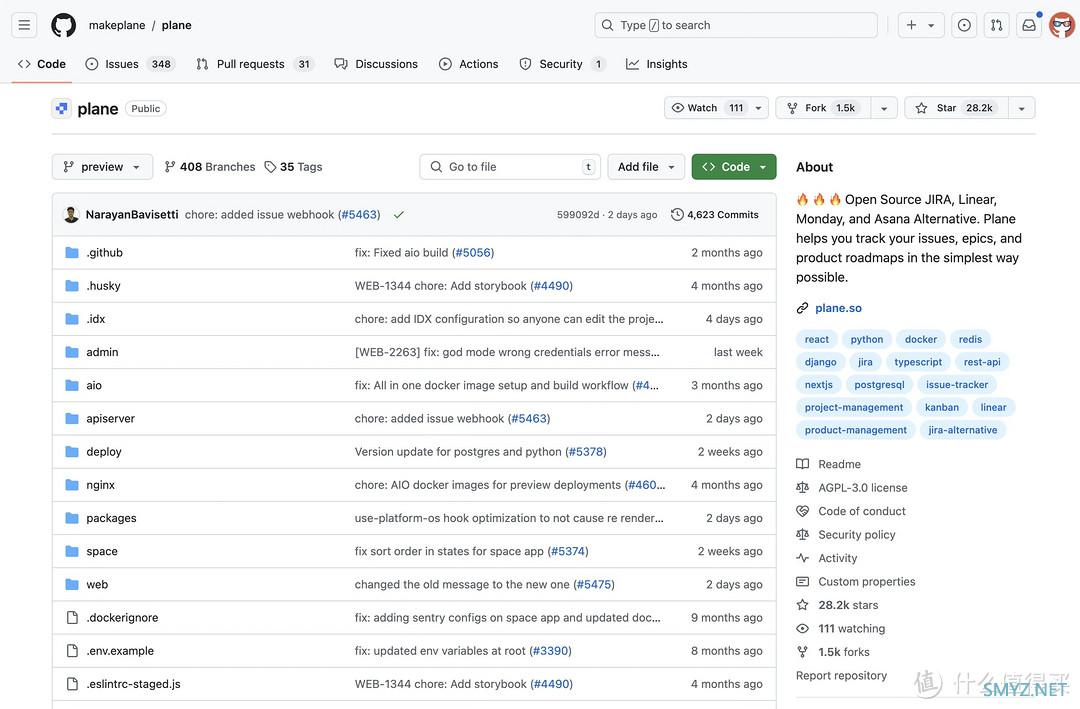1080x709 pixels.
Task: Open the hamburger navigation menu
Action: (24, 25)
